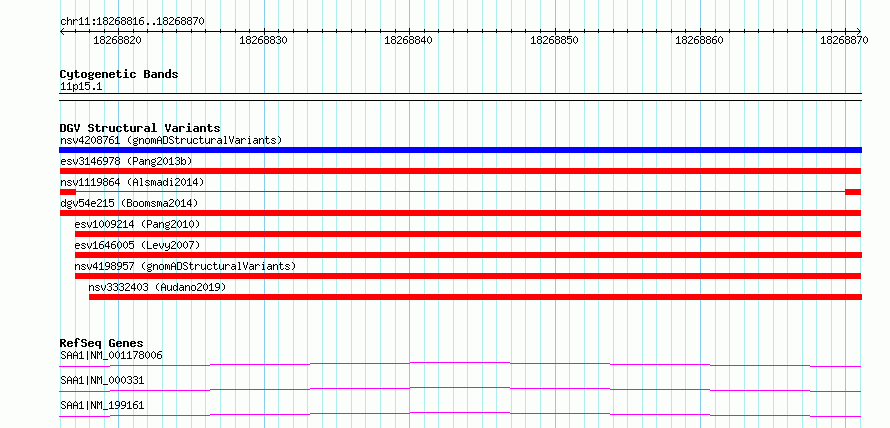Open the SAA1|NM_199161 transcript label
Screen dimensions: 890x428
(x=102, y=405)
